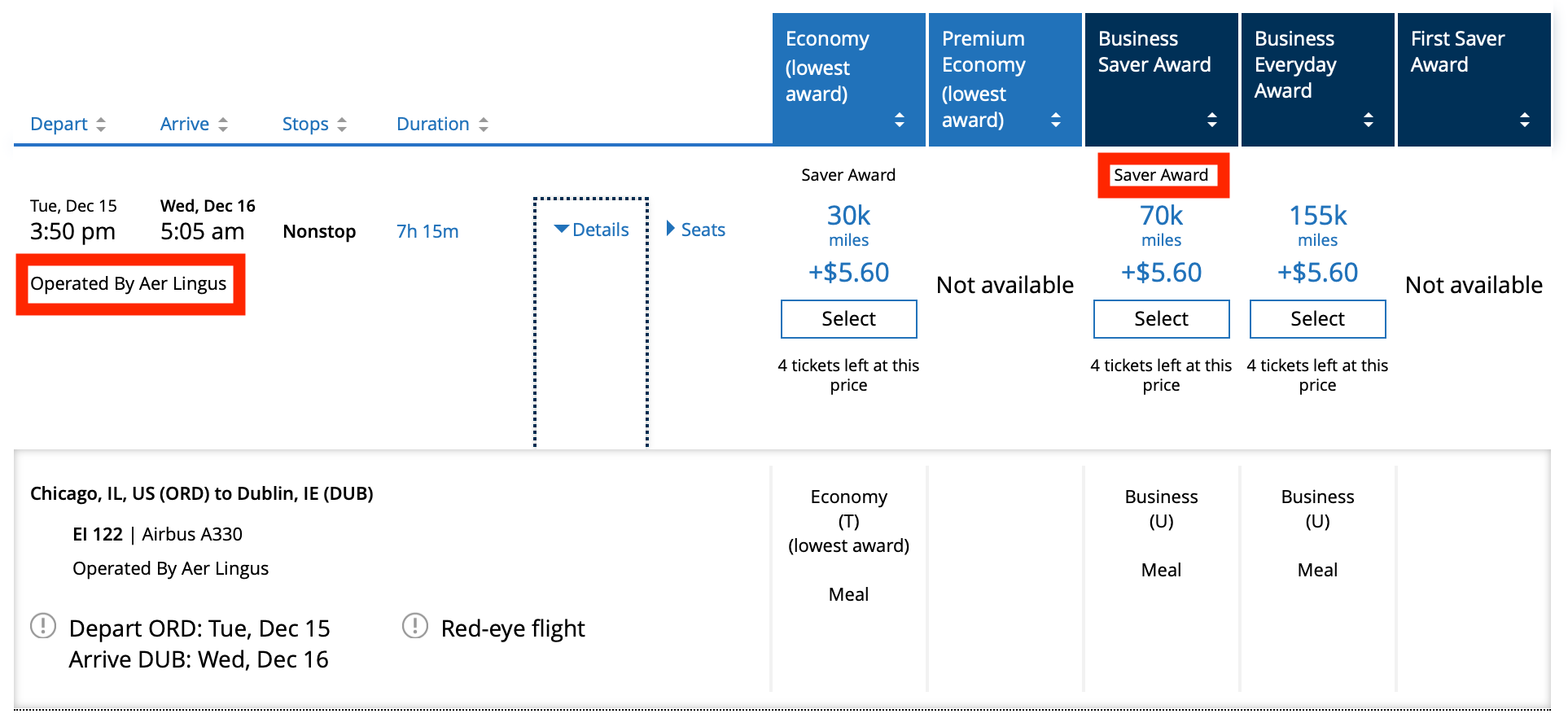Sort the Business Everyday Award column
Screen dimensions: 1568x718
pyautogui.click(x=1369, y=120)
